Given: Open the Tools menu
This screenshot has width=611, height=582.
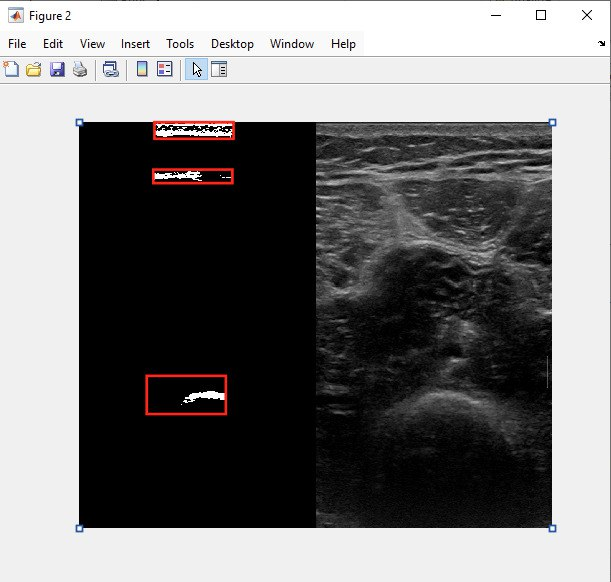Looking at the screenshot, I should (180, 44).
